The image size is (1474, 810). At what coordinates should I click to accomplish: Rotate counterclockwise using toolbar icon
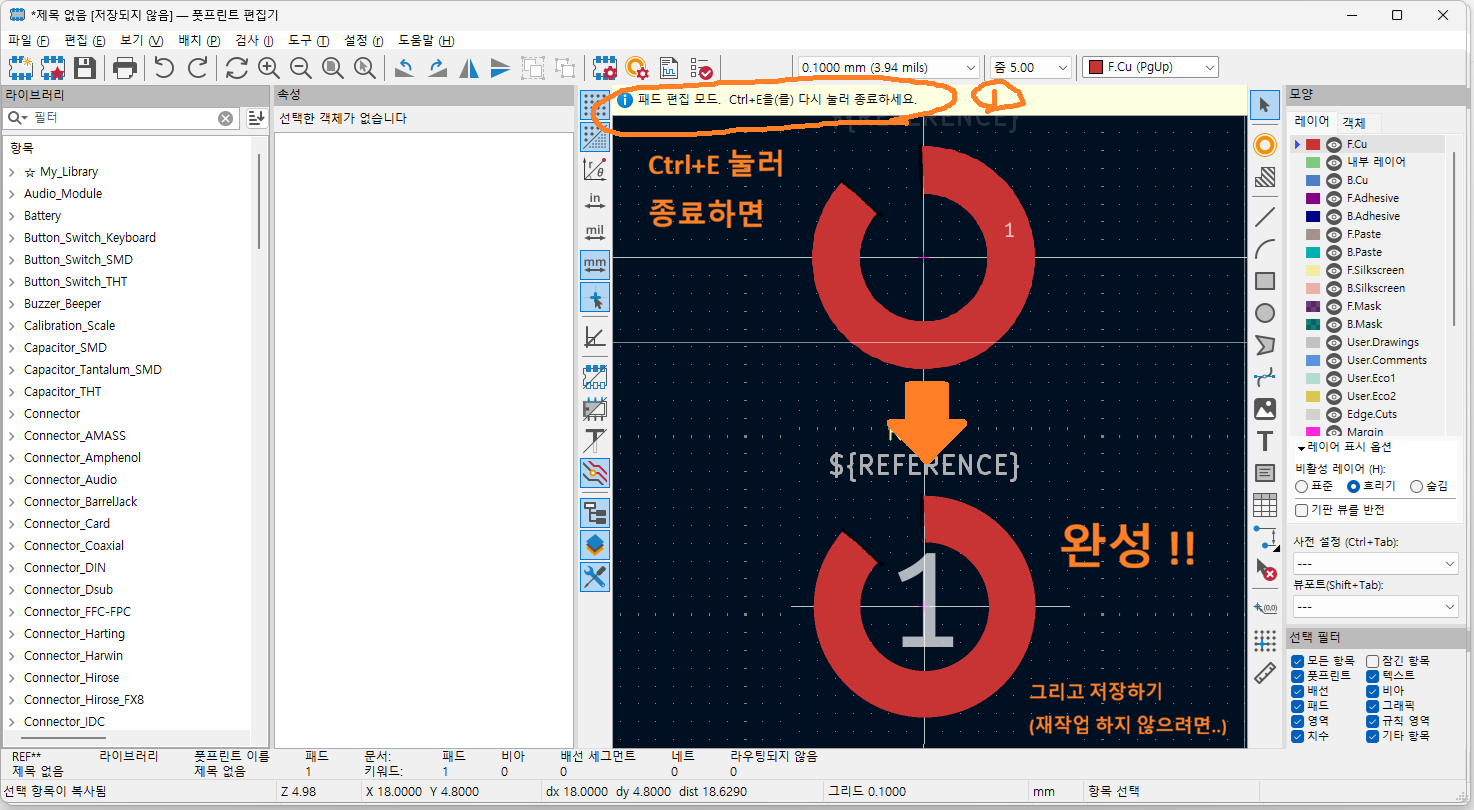coord(405,68)
